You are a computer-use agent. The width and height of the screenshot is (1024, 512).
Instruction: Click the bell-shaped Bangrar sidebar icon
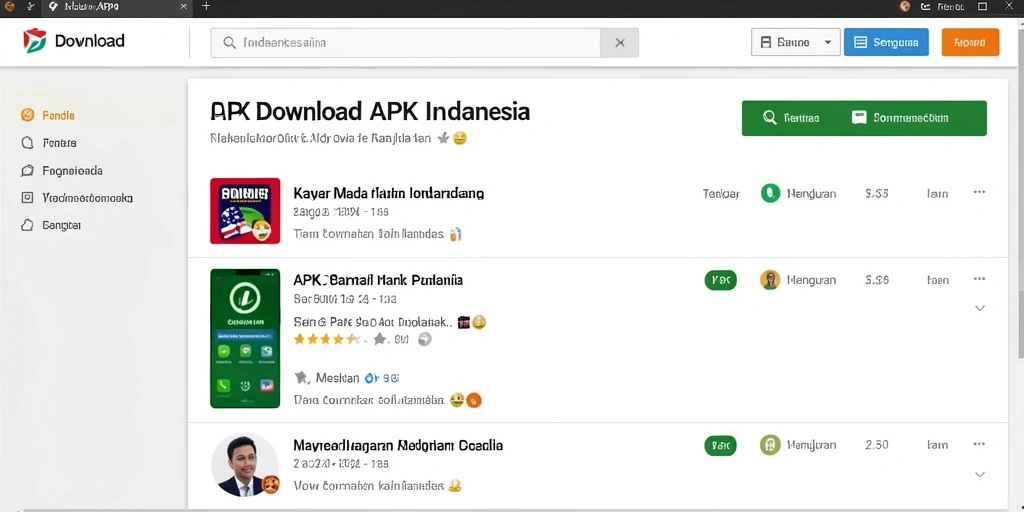click(x=27, y=225)
